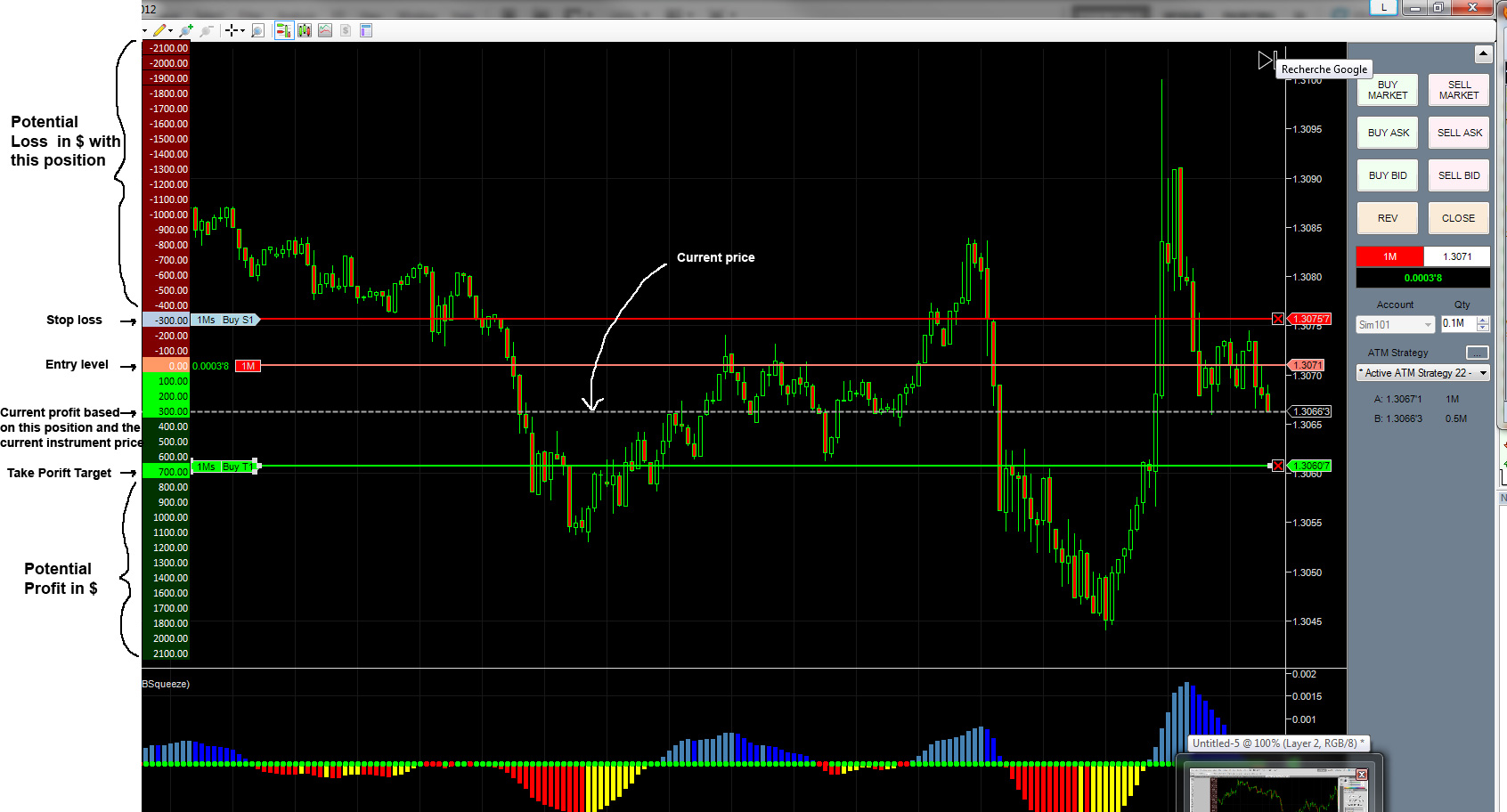
Task: Click the 1.3075'7 stop price marker
Action: pyautogui.click(x=1310, y=319)
